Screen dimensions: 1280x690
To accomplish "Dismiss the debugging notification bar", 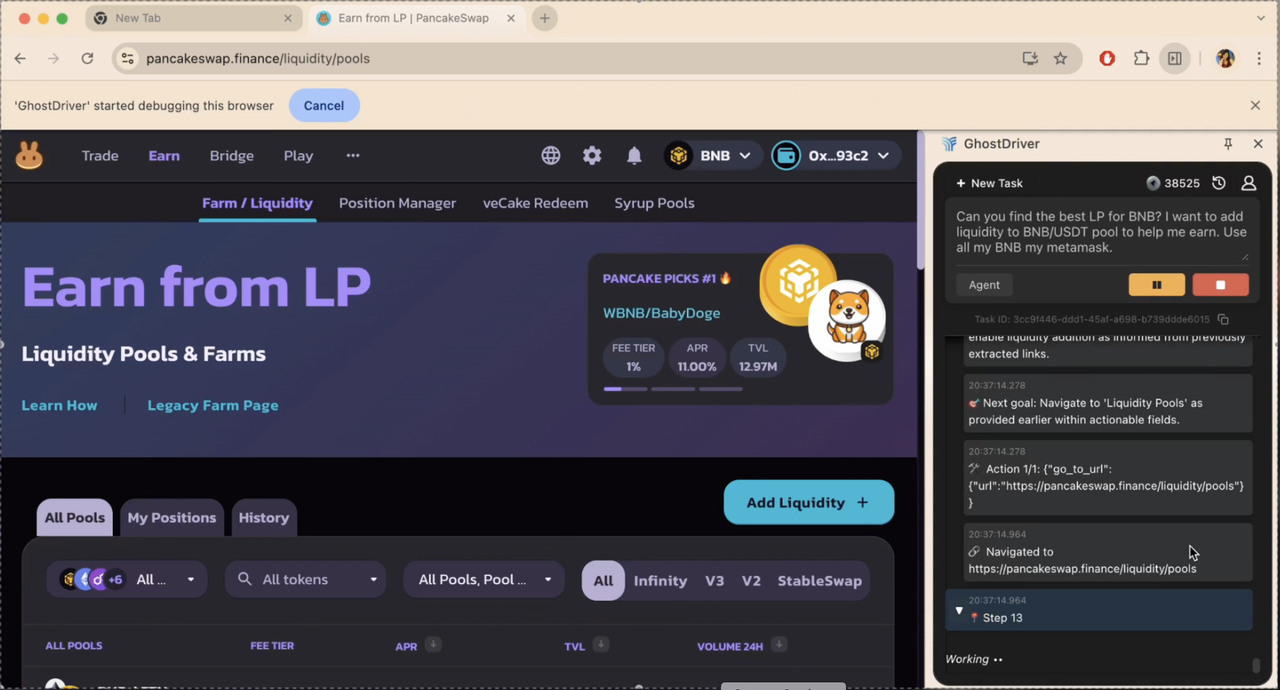I will click(1255, 105).
